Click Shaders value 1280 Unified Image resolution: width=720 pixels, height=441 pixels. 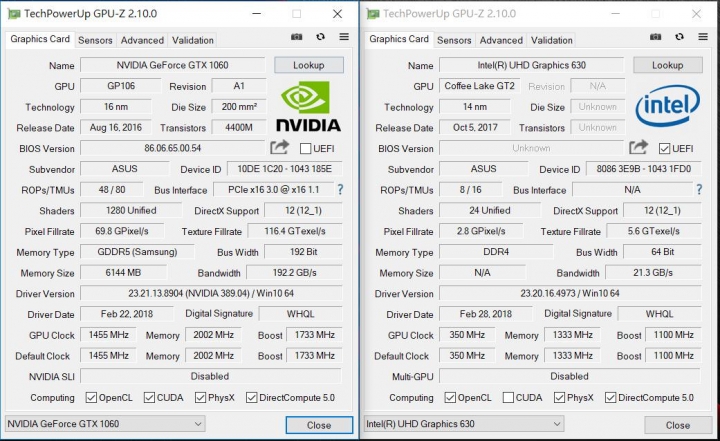coord(131,210)
